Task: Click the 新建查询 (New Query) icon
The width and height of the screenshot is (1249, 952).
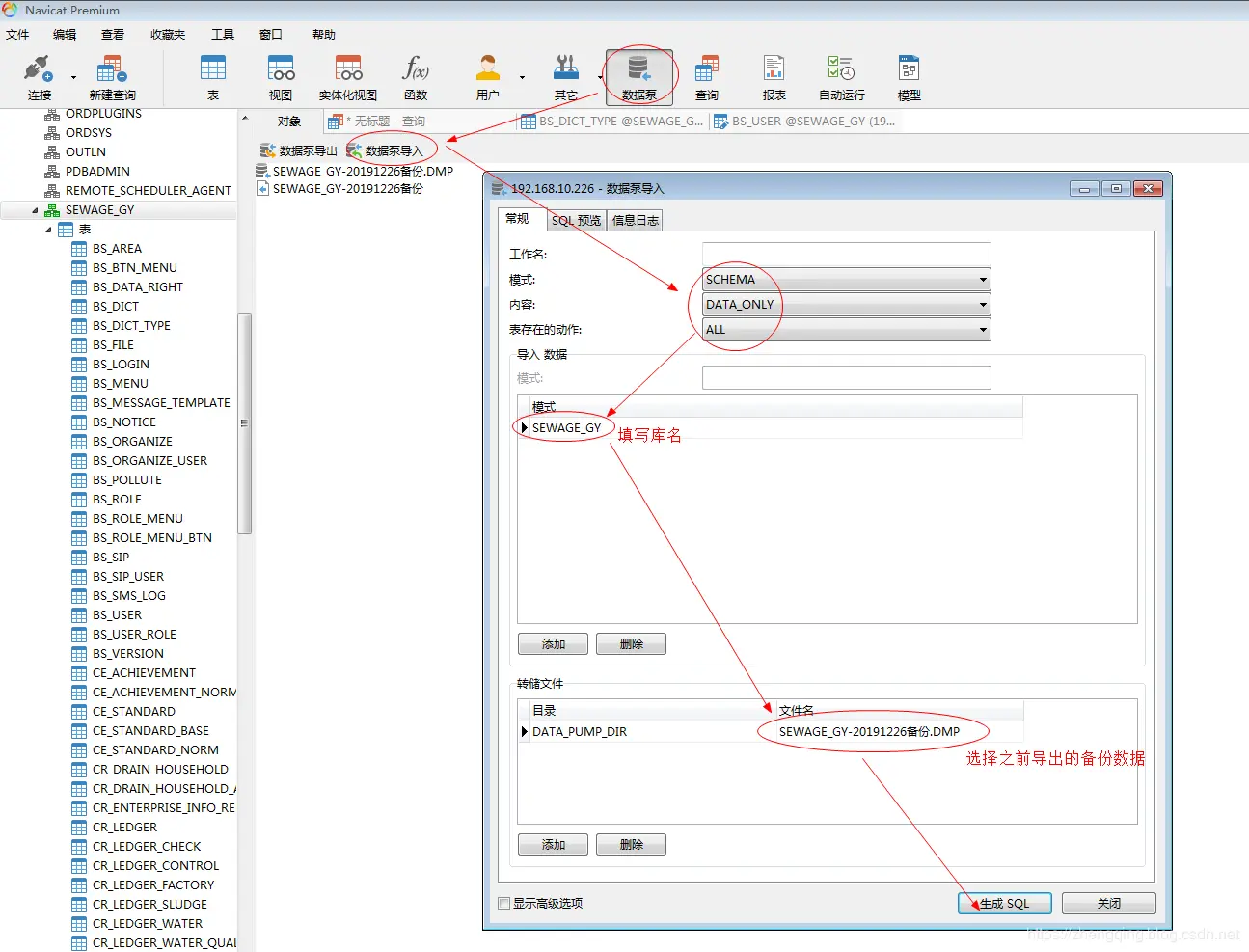Action: coord(112,69)
